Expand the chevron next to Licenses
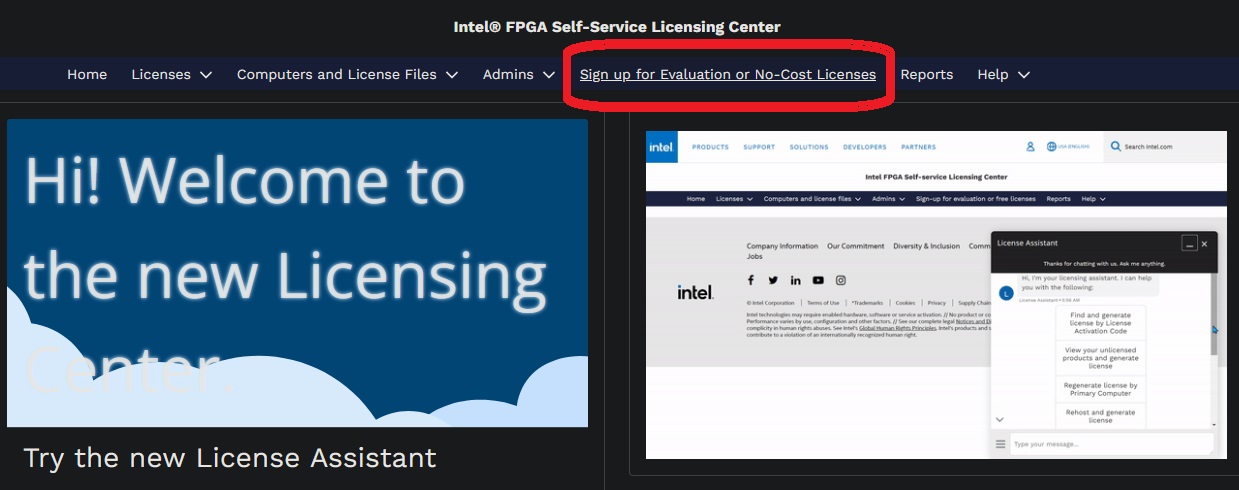Image resolution: width=1239 pixels, height=490 pixels. click(x=206, y=75)
